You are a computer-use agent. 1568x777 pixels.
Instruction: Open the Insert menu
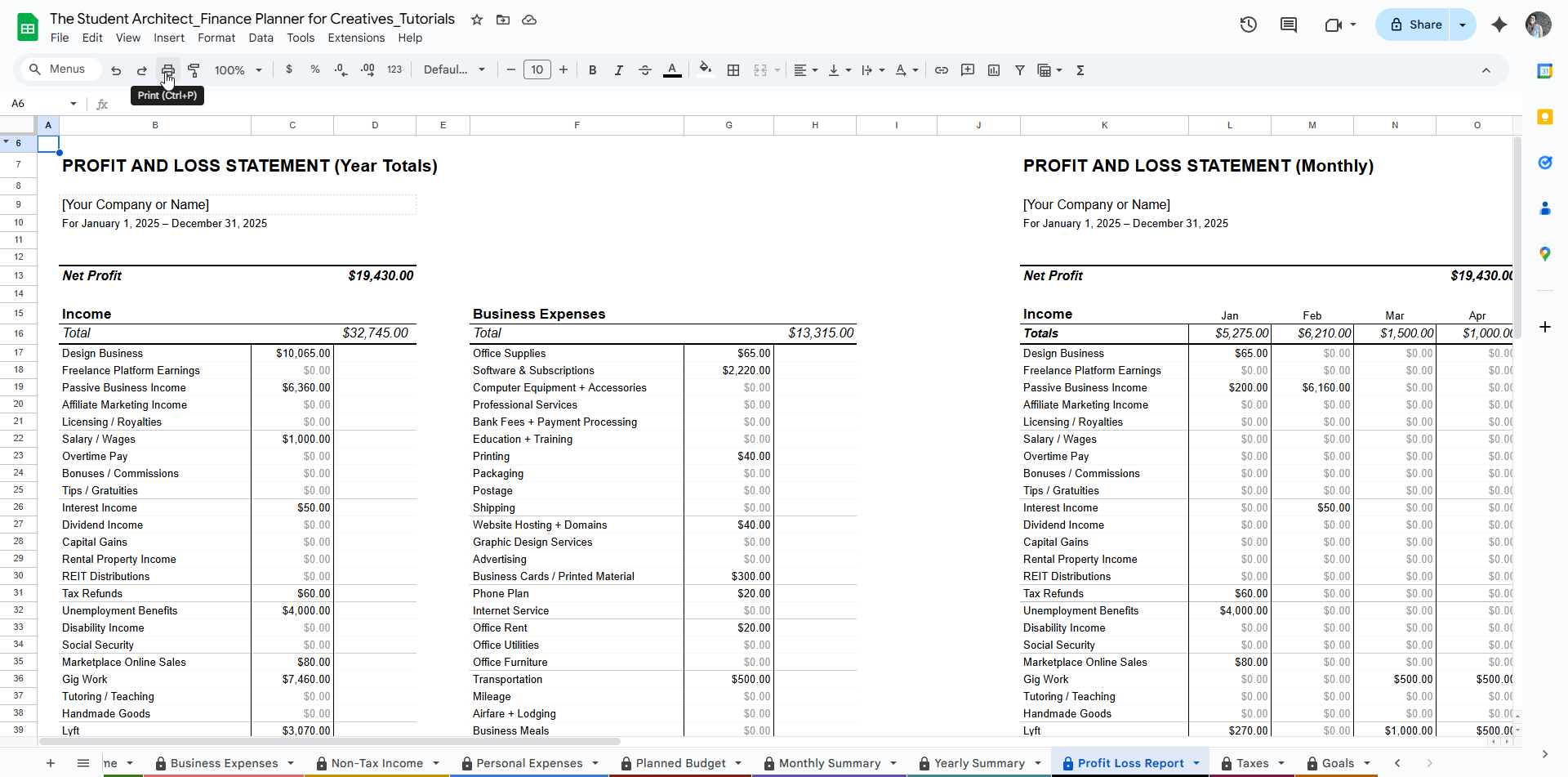point(169,38)
